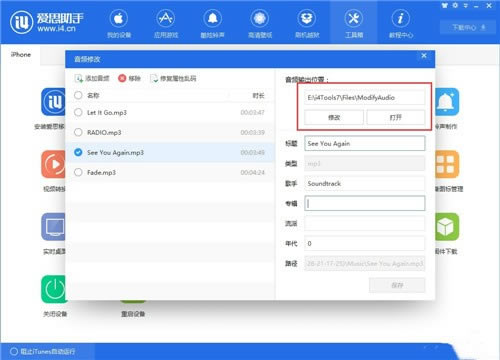Open the flash and jailbreak box icon
Viewport: 500px width, 360px height.
(x=307, y=19)
